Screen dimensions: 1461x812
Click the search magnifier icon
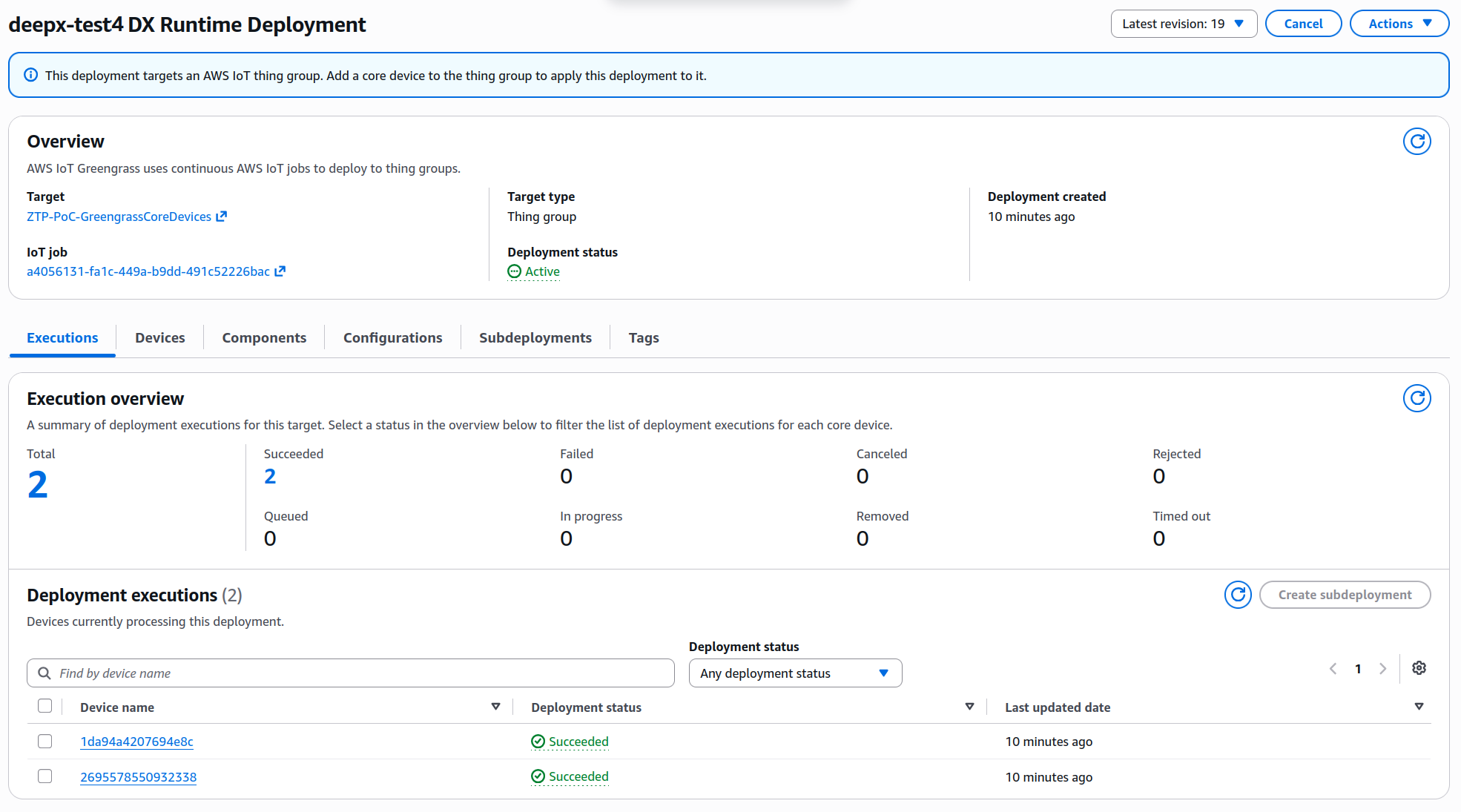click(44, 673)
